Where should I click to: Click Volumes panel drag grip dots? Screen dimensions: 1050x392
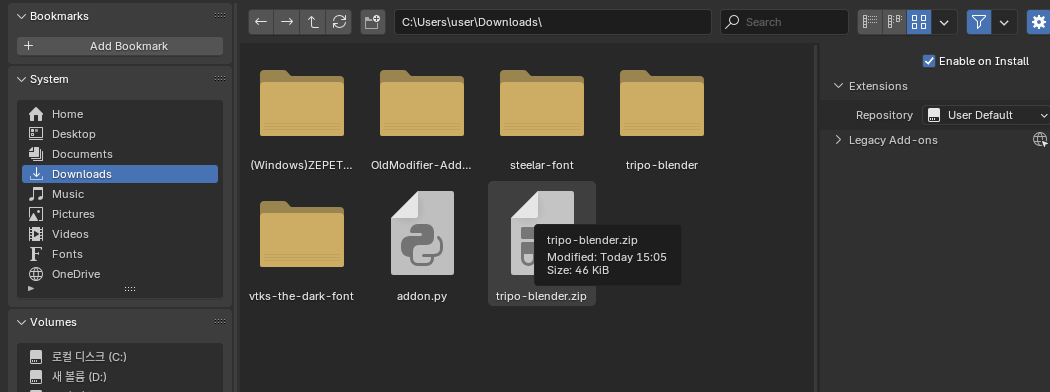220,322
